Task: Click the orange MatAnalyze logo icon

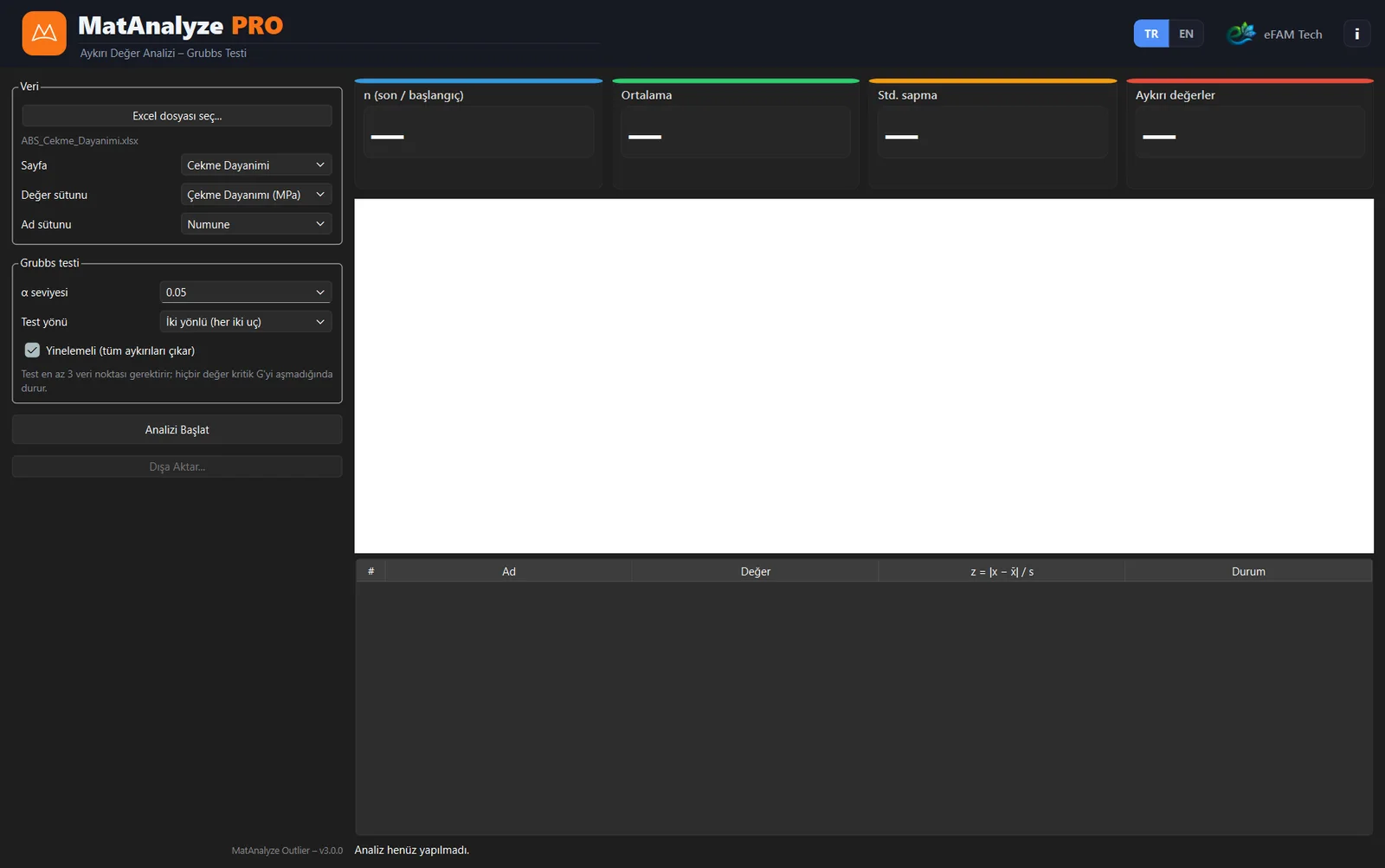Action: pyautogui.click(x=44, y=34)
